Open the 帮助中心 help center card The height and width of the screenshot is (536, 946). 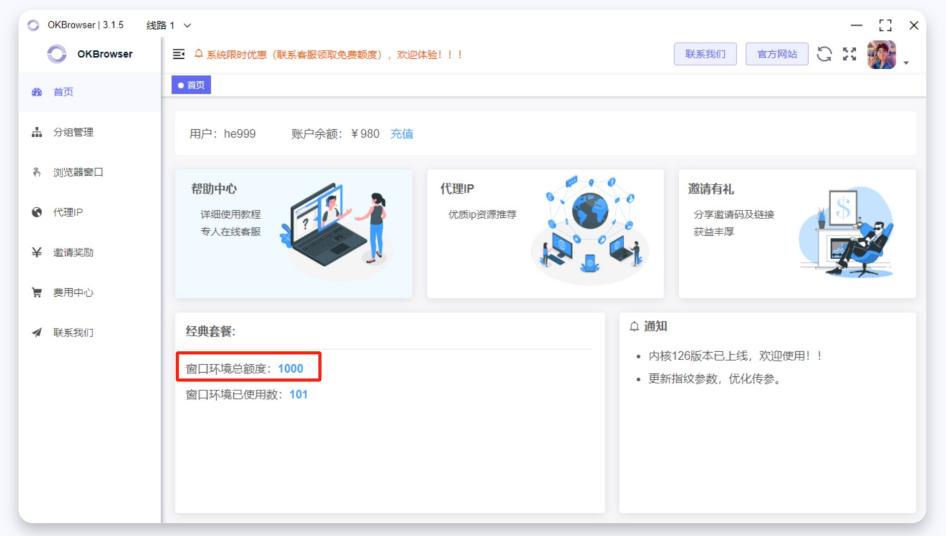click(x=294, y=234)
